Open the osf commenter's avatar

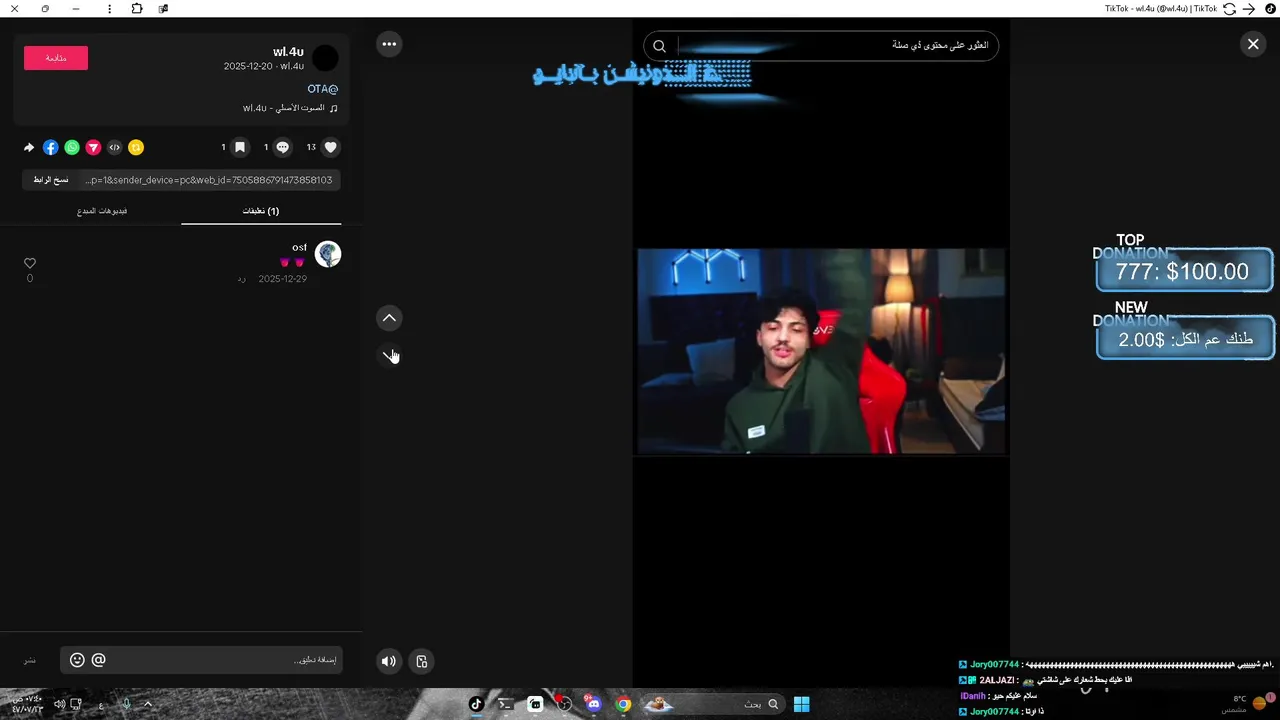click(x=328, y=254)
